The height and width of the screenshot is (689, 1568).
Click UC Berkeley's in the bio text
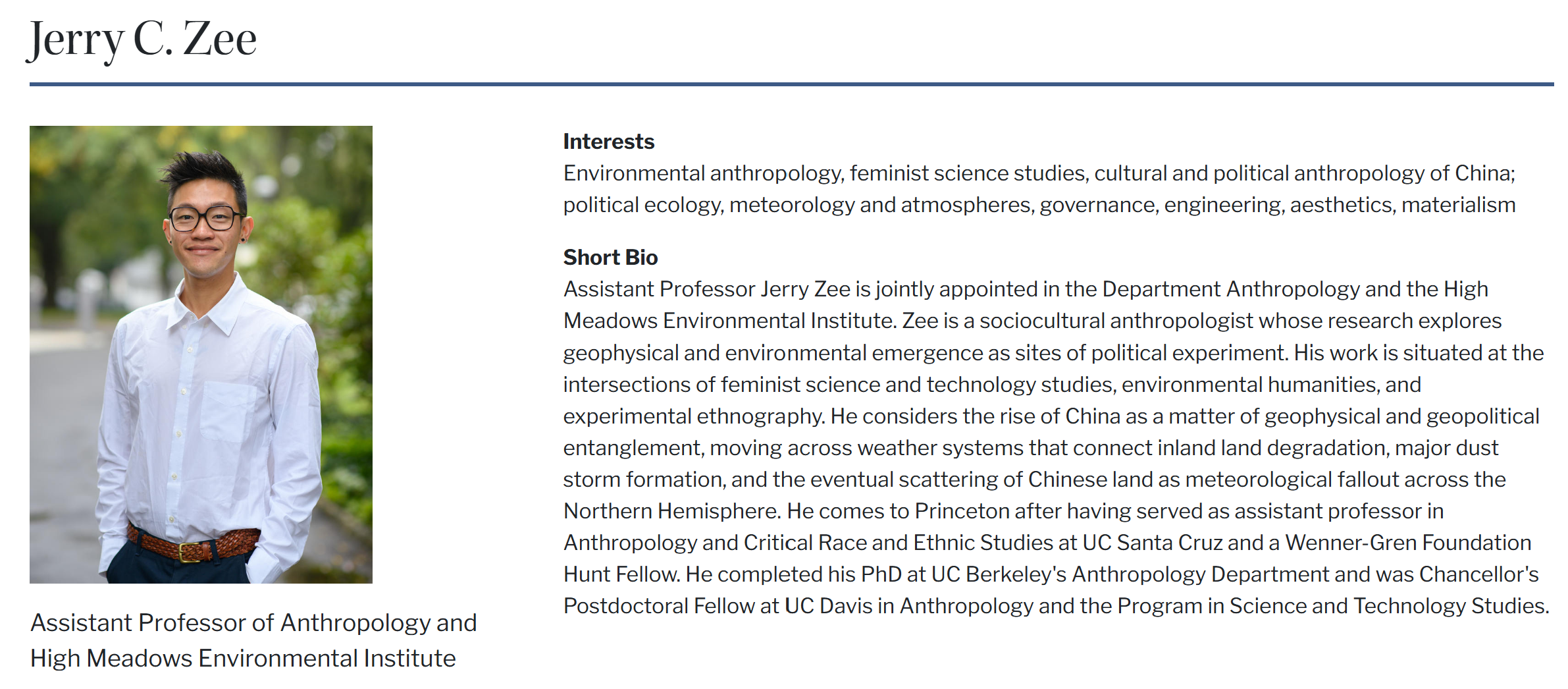click(999, 574)
